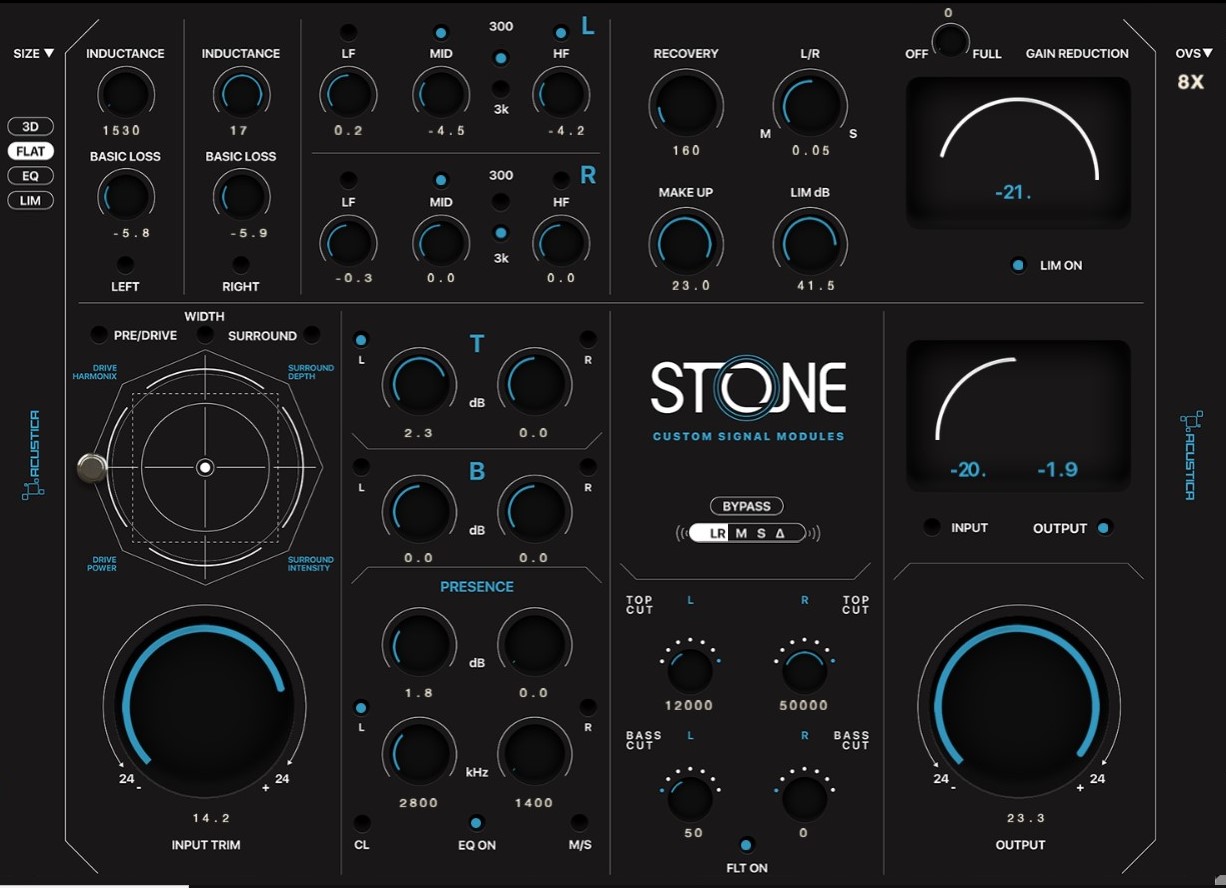
Task: Open the OVS oversampling dropdown
Action: (1194, 54)
